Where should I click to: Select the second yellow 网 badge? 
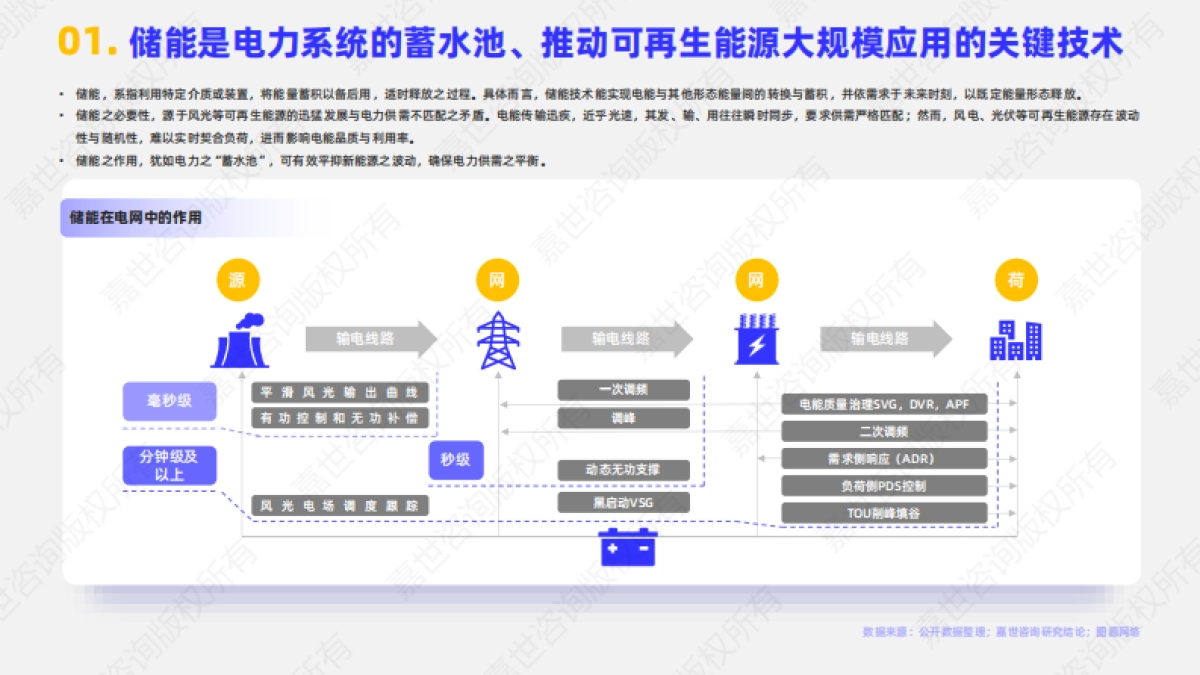[x=758, y=281]
